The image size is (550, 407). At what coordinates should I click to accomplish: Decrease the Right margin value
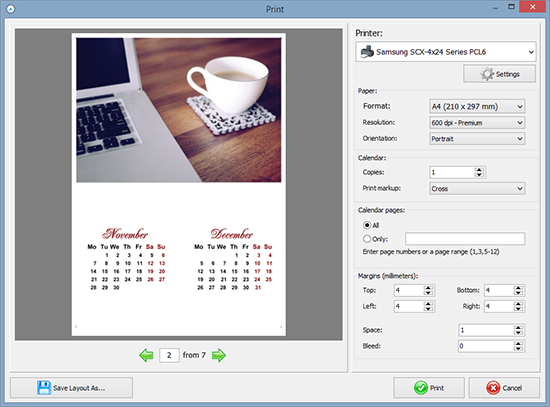point(518,309)
